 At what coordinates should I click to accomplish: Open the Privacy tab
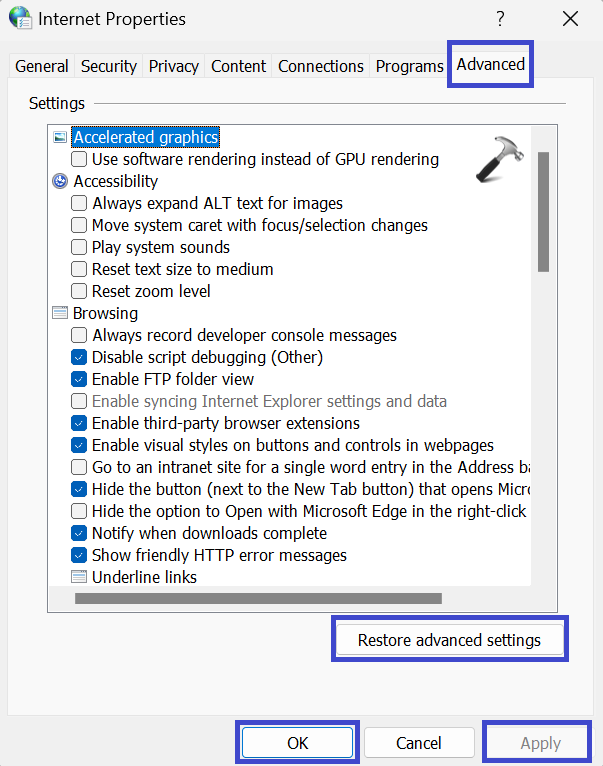click(x=174, y=66)
